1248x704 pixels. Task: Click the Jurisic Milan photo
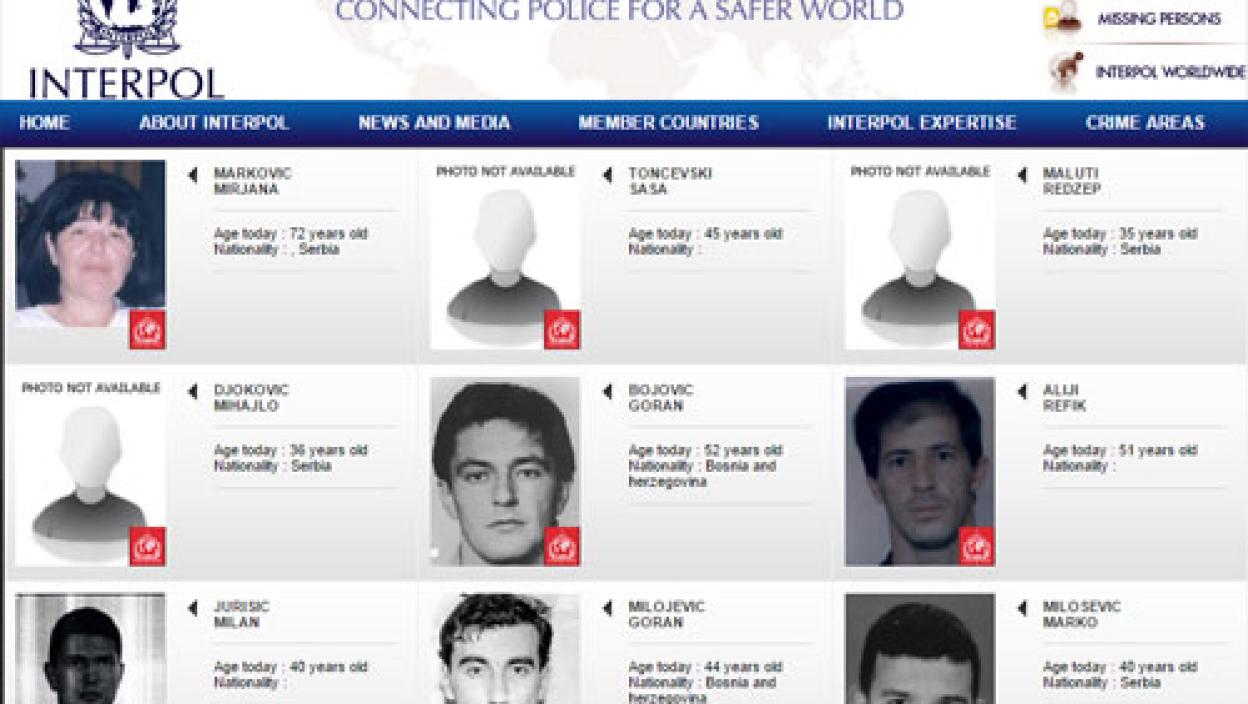(90, 649)
